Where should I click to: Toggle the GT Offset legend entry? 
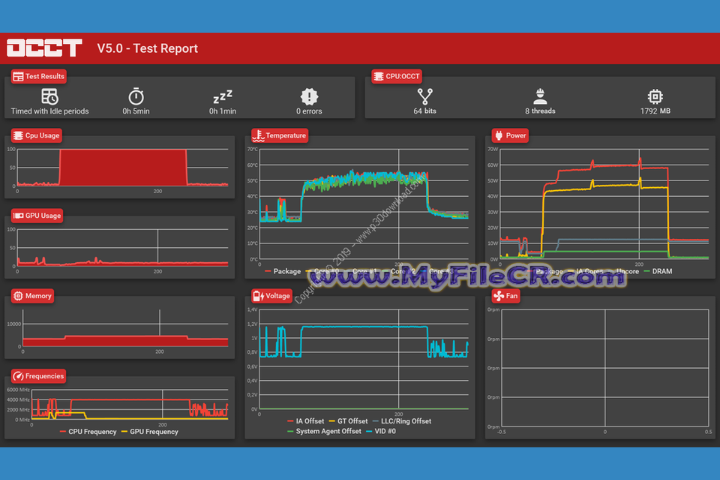[348, 421]
